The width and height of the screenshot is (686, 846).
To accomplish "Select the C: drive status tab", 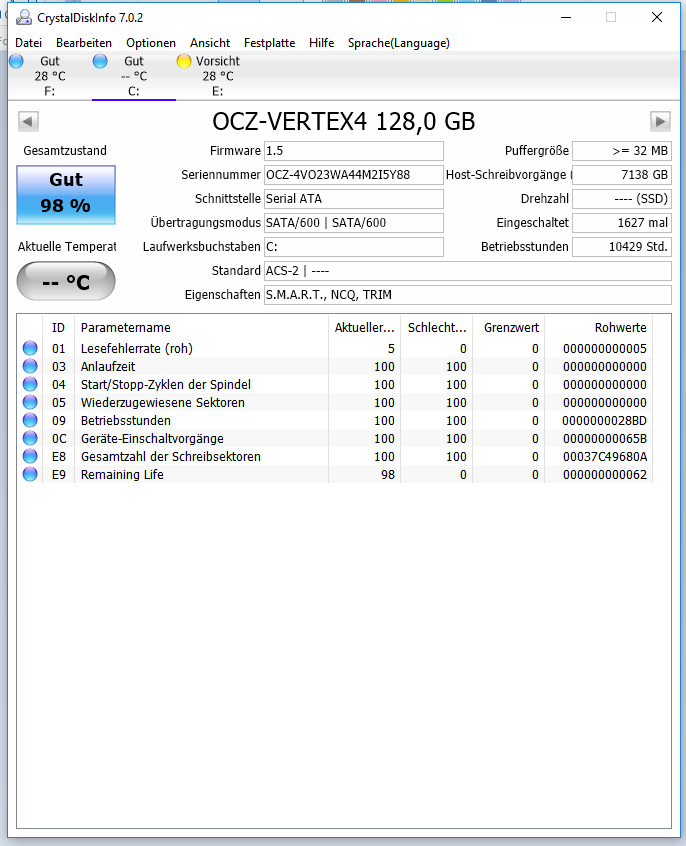I will (x=134, y=76).
